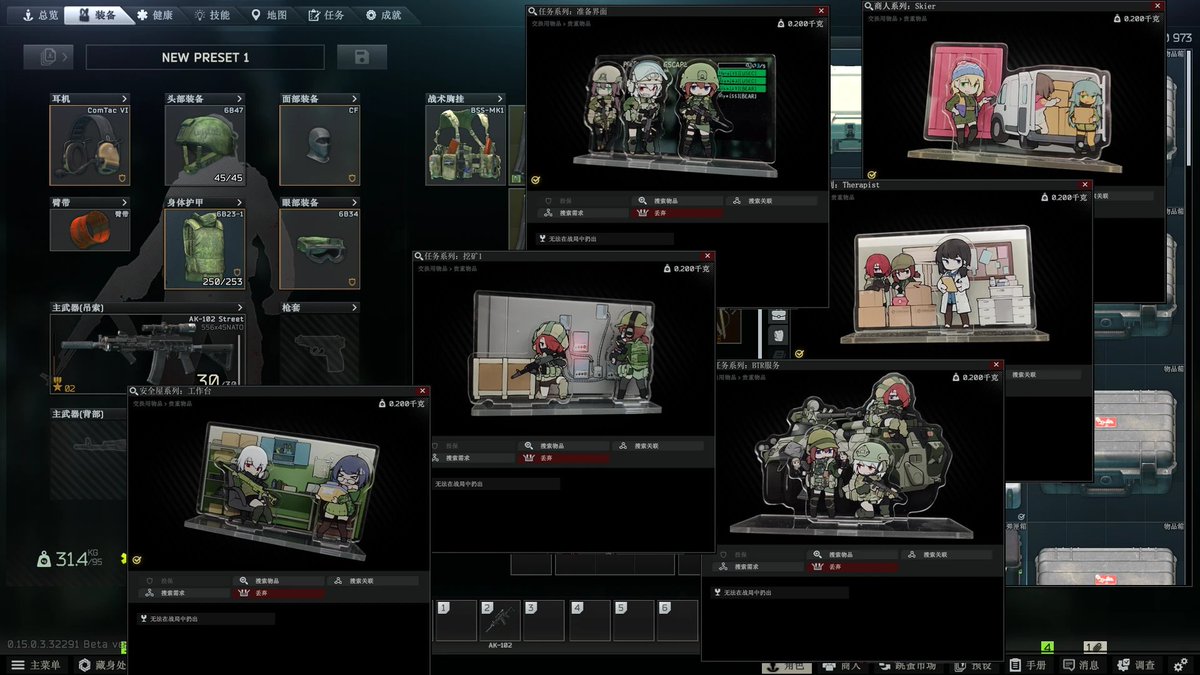Image resolution: width=1200 pixels, height=675 pixels.
Task: Click red 丢弃 discard in 挖矿1 window
Action: [563, 458]
